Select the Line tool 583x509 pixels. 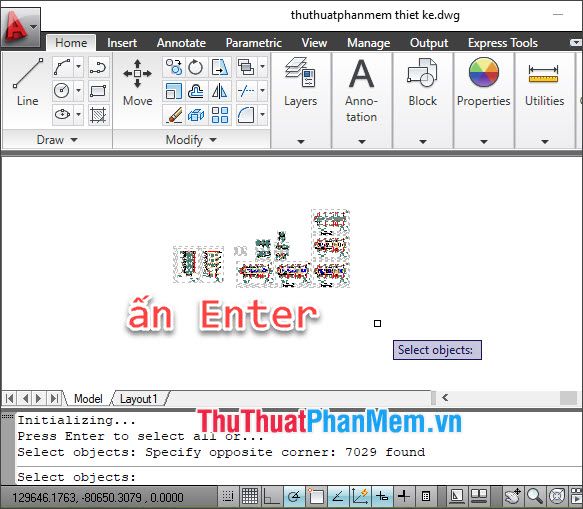click(x=28, y=83)
